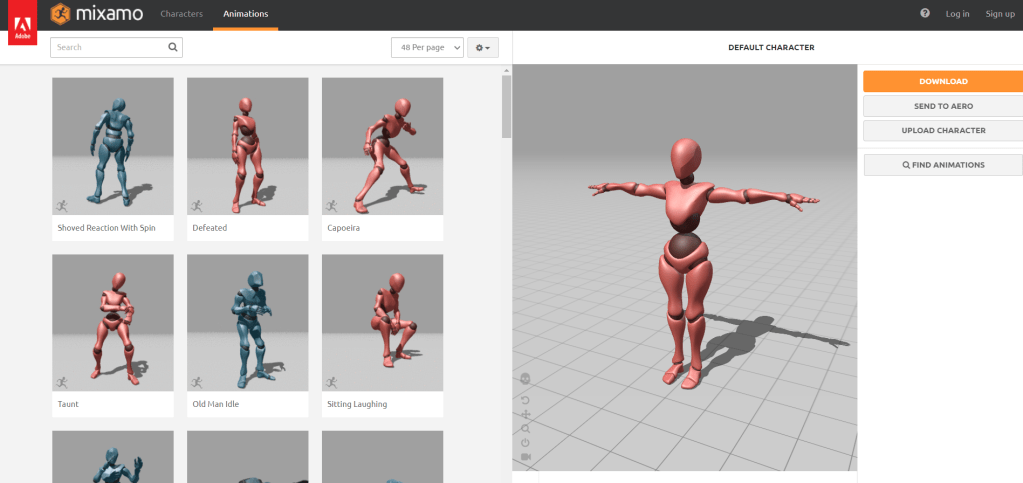This screenshot has width=1023, height=483.
Task: Select the Capoeira animation thumbnail
Action: [382, 147]
